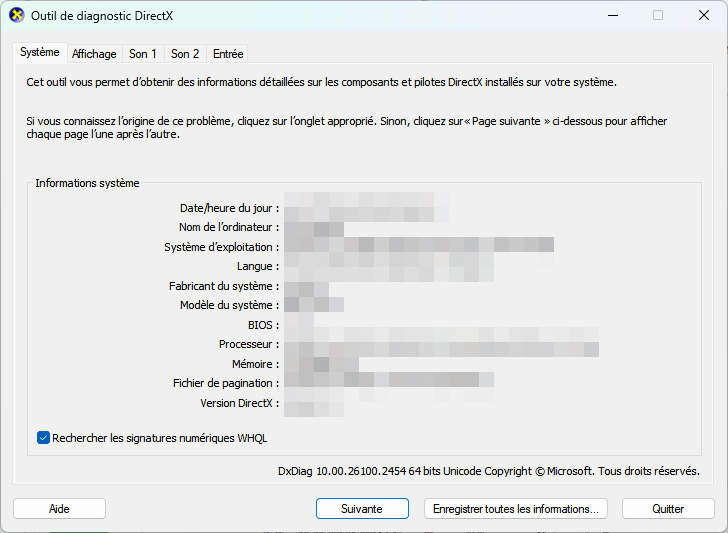Click the 'Cet outil vous permet' description text
Screen dimensions: 728x533
[321, 82]
